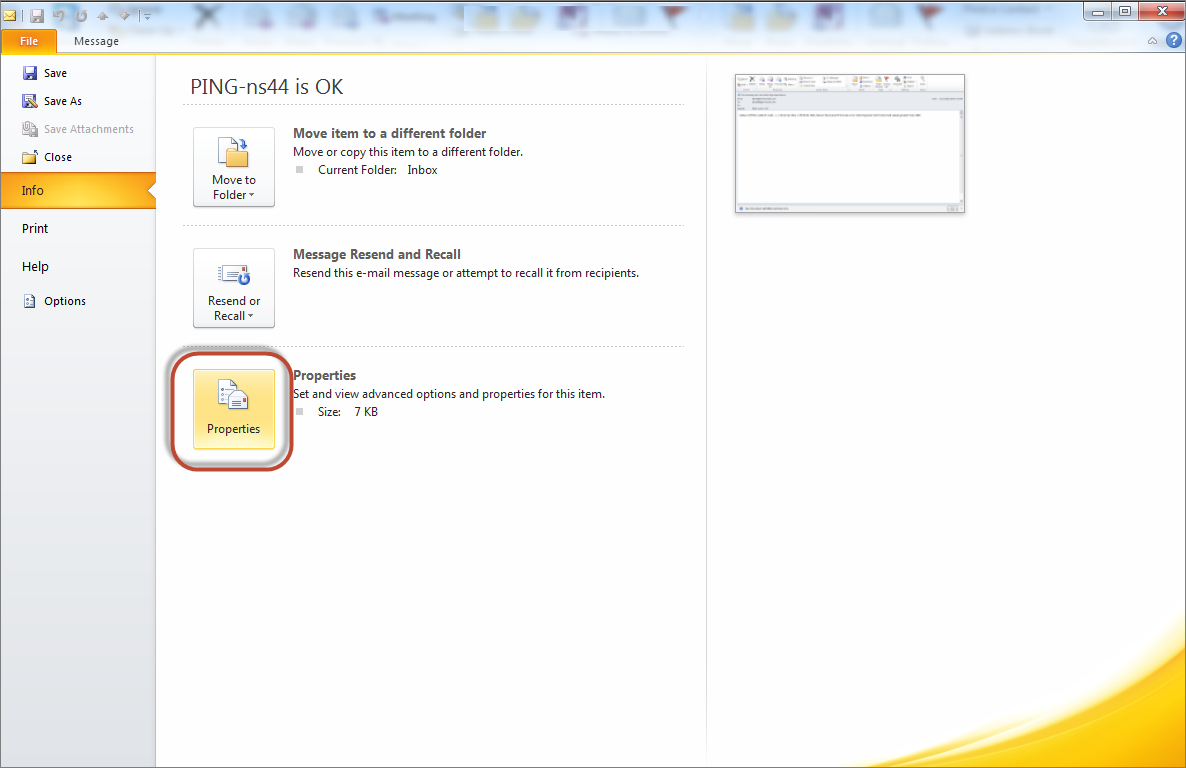The width and height of the screenshot is (1186, 768).
Task: Open the Help section in the sidebar
Action: click(x=35, y=266)
